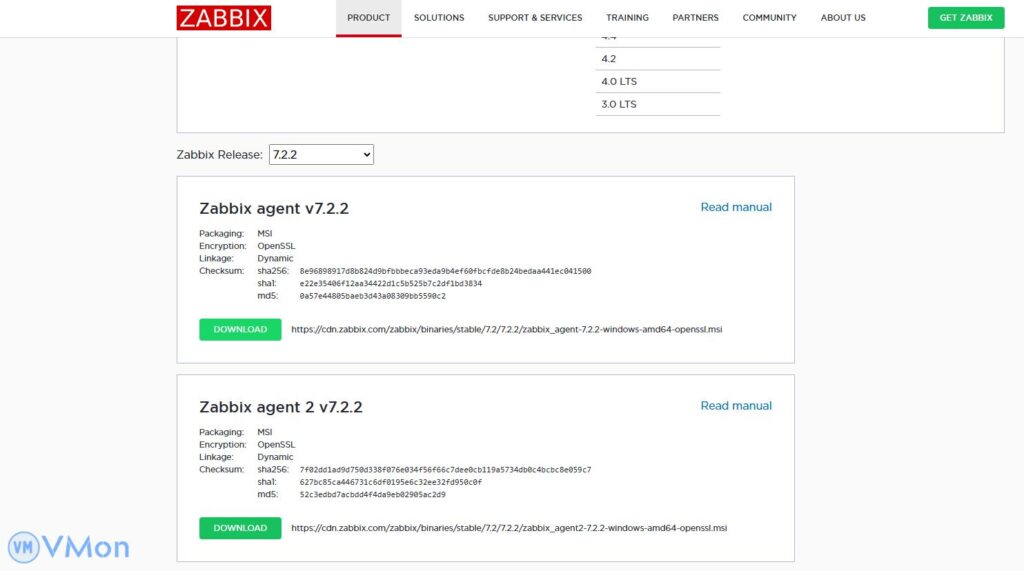The height and width of the screenshot is (571, 1024).
Task: Click the zabbix_agent-7.2.2 download URL
Action: click(507, 329)
